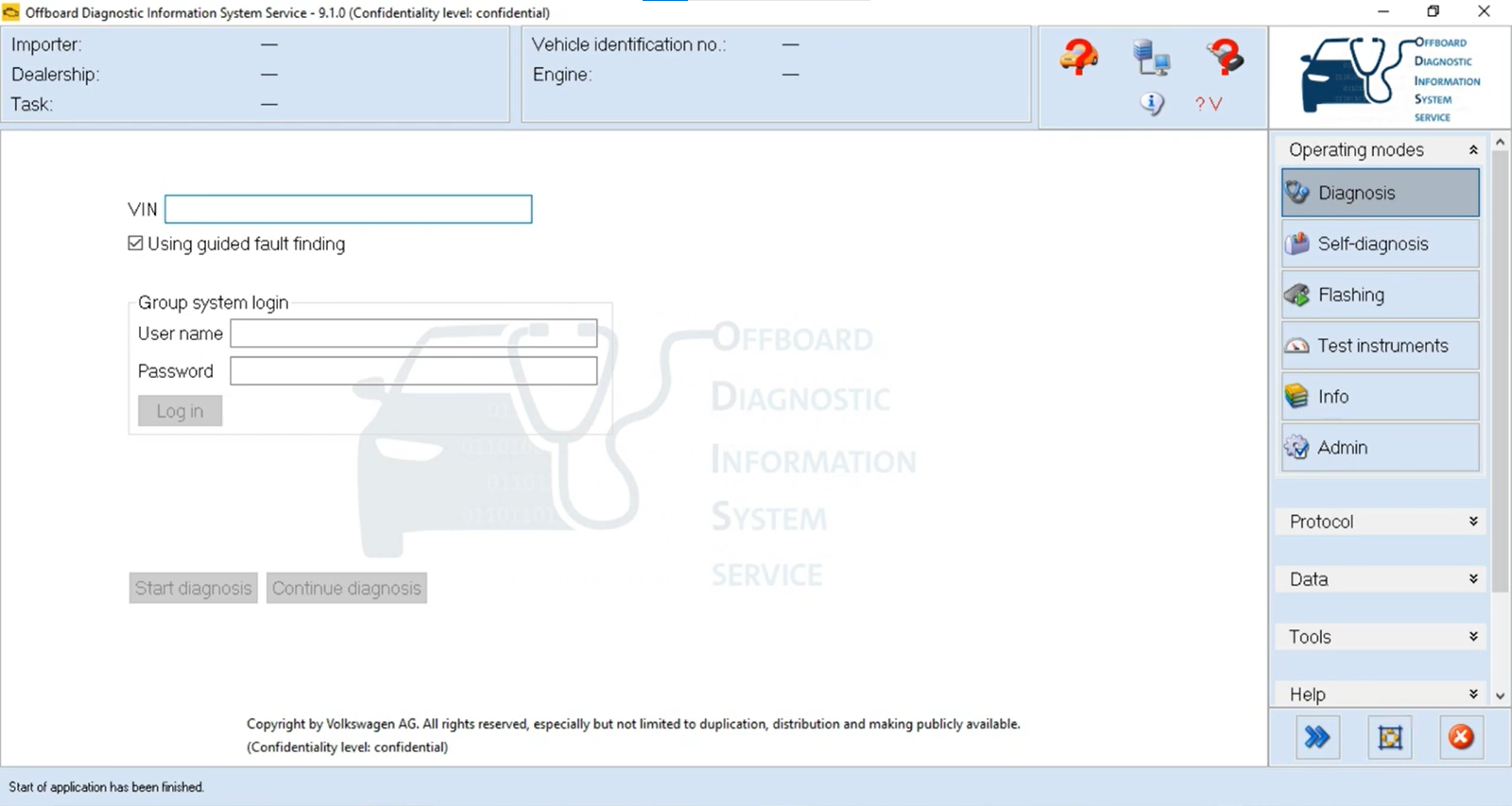This screenshot has width=1512, height=806.
Task: Click the Log in button
Action: click(x=180, y=411)
